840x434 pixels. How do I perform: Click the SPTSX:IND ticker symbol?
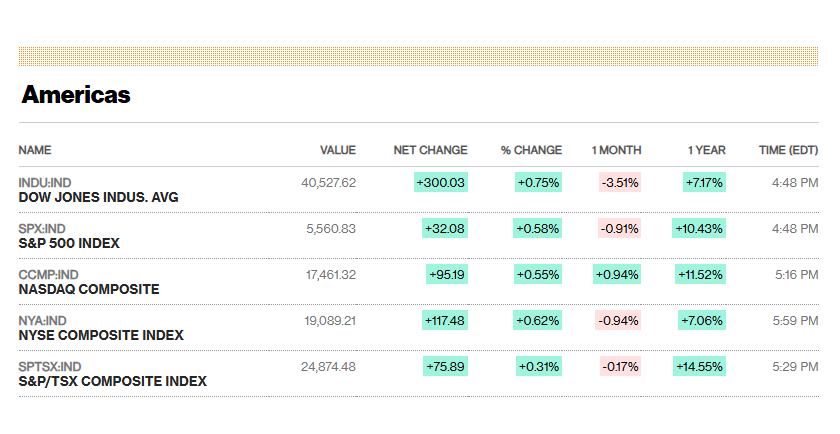coord(50,367)
